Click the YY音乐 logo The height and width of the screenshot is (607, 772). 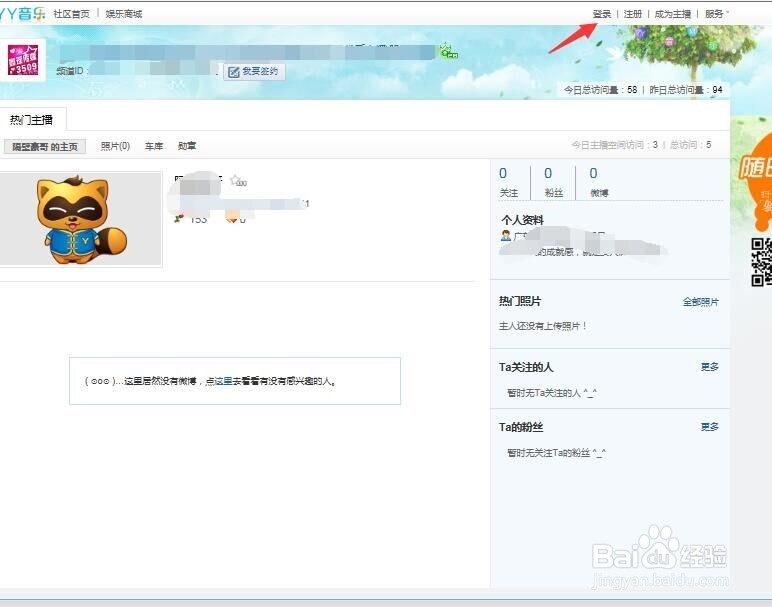[23, 13]
